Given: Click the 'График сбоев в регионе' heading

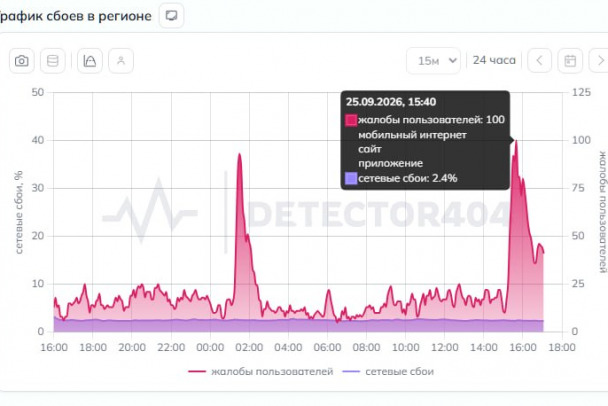Looking at the screenshot, I should (x=76, y=16).
